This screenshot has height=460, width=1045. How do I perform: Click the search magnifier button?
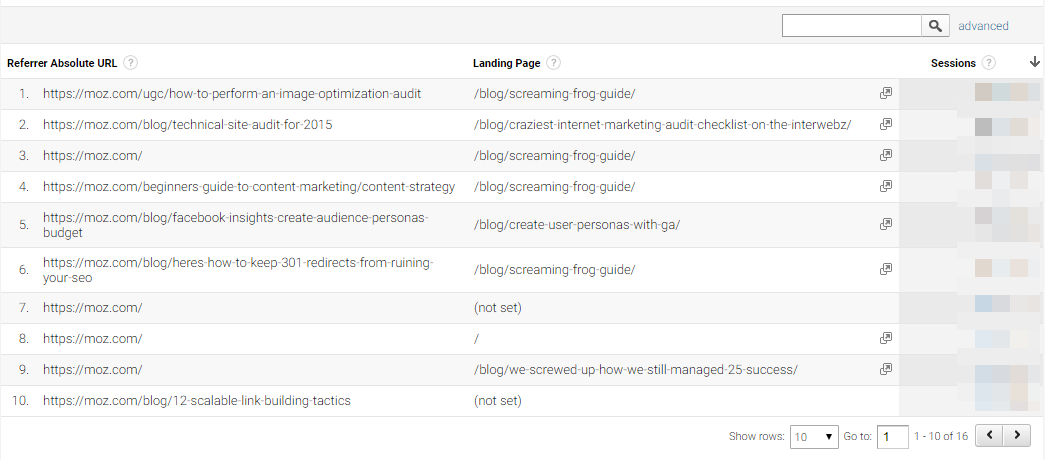935,26
